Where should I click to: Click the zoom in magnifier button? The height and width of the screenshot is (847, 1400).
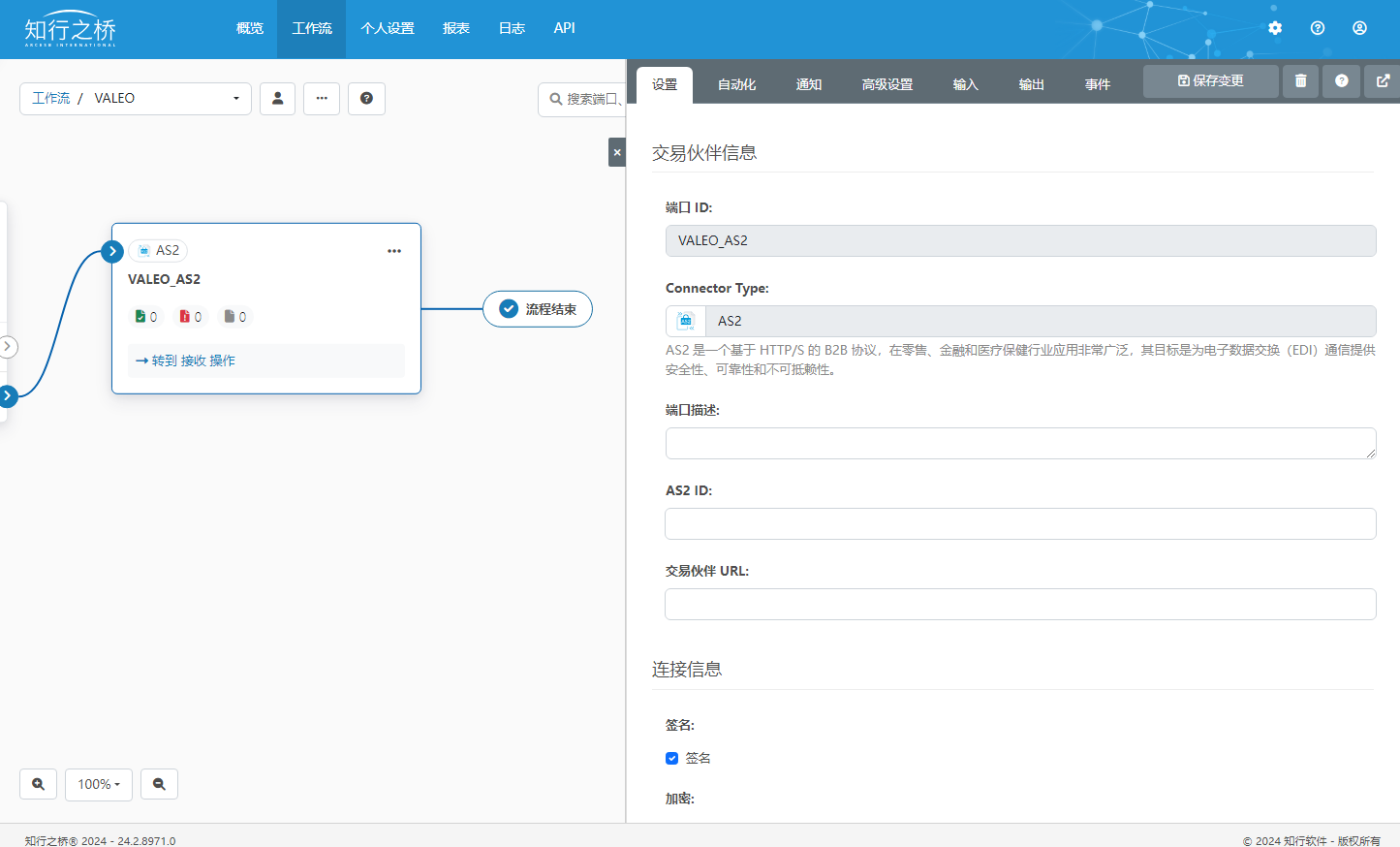click(39, 784)
